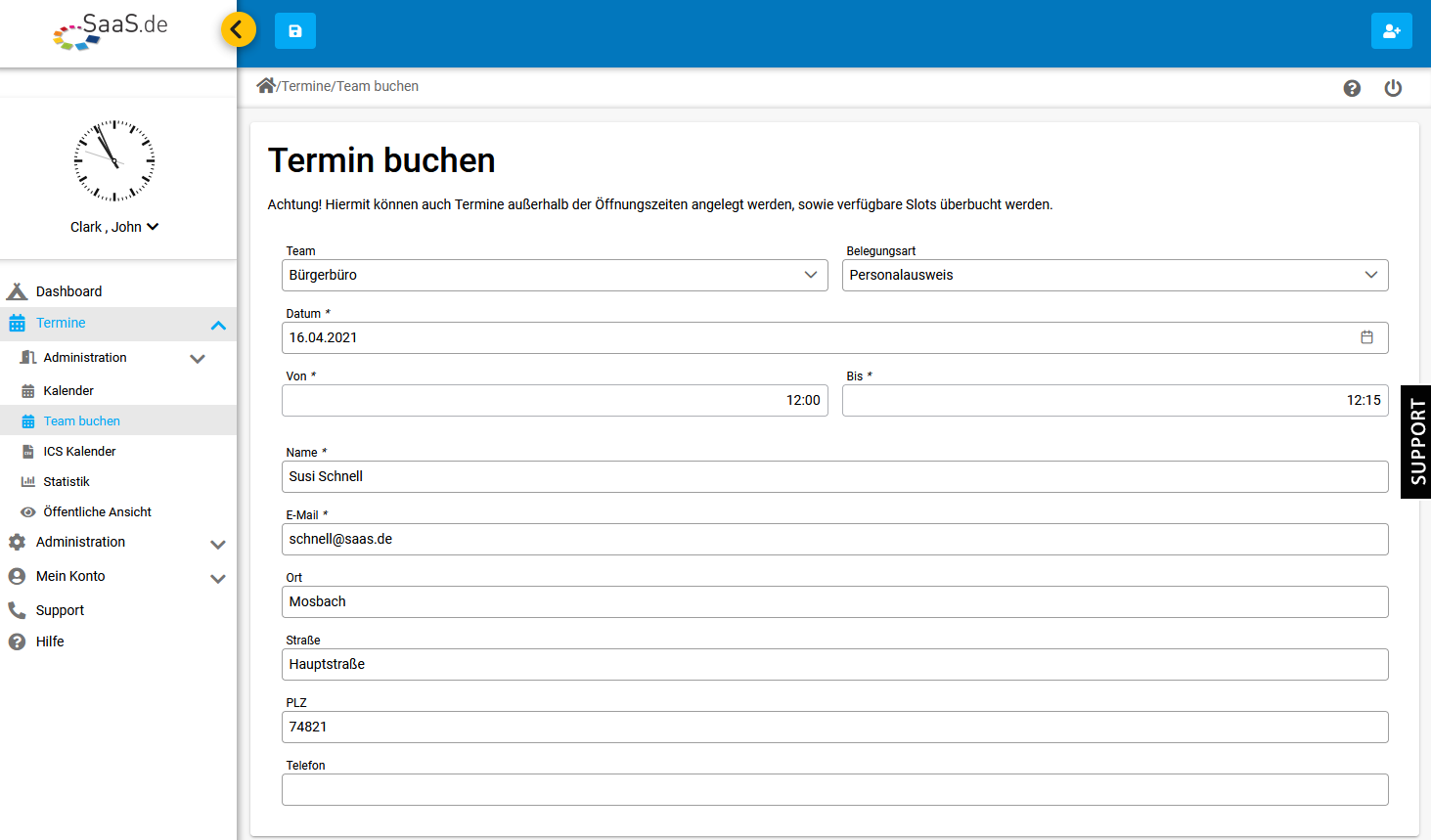
Task: Expand the Mein Konto chevron
Action: (218, 579)
